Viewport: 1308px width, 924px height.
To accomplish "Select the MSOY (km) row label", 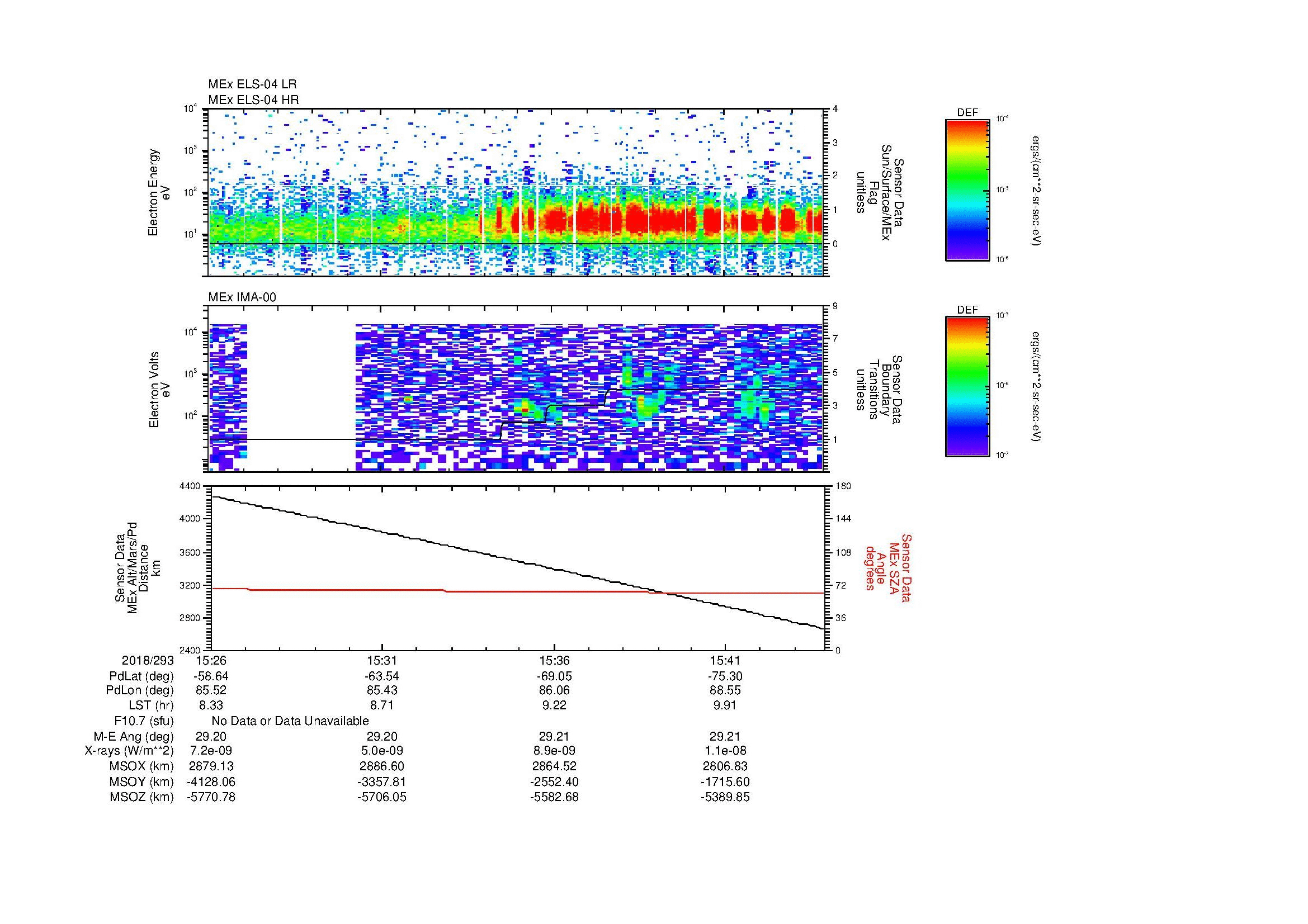I will pos(142,782).
